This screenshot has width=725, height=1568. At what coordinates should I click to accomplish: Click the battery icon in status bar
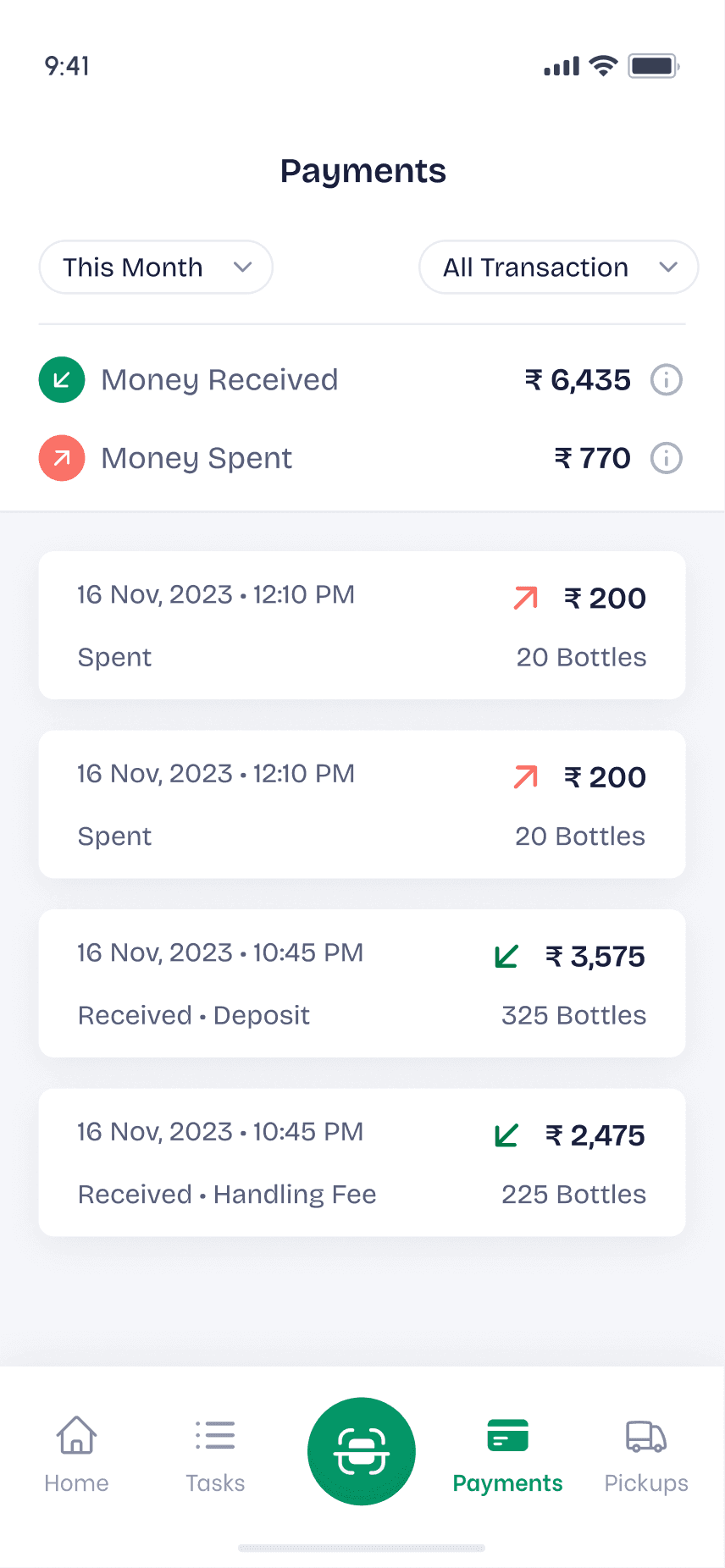point(653,66)
